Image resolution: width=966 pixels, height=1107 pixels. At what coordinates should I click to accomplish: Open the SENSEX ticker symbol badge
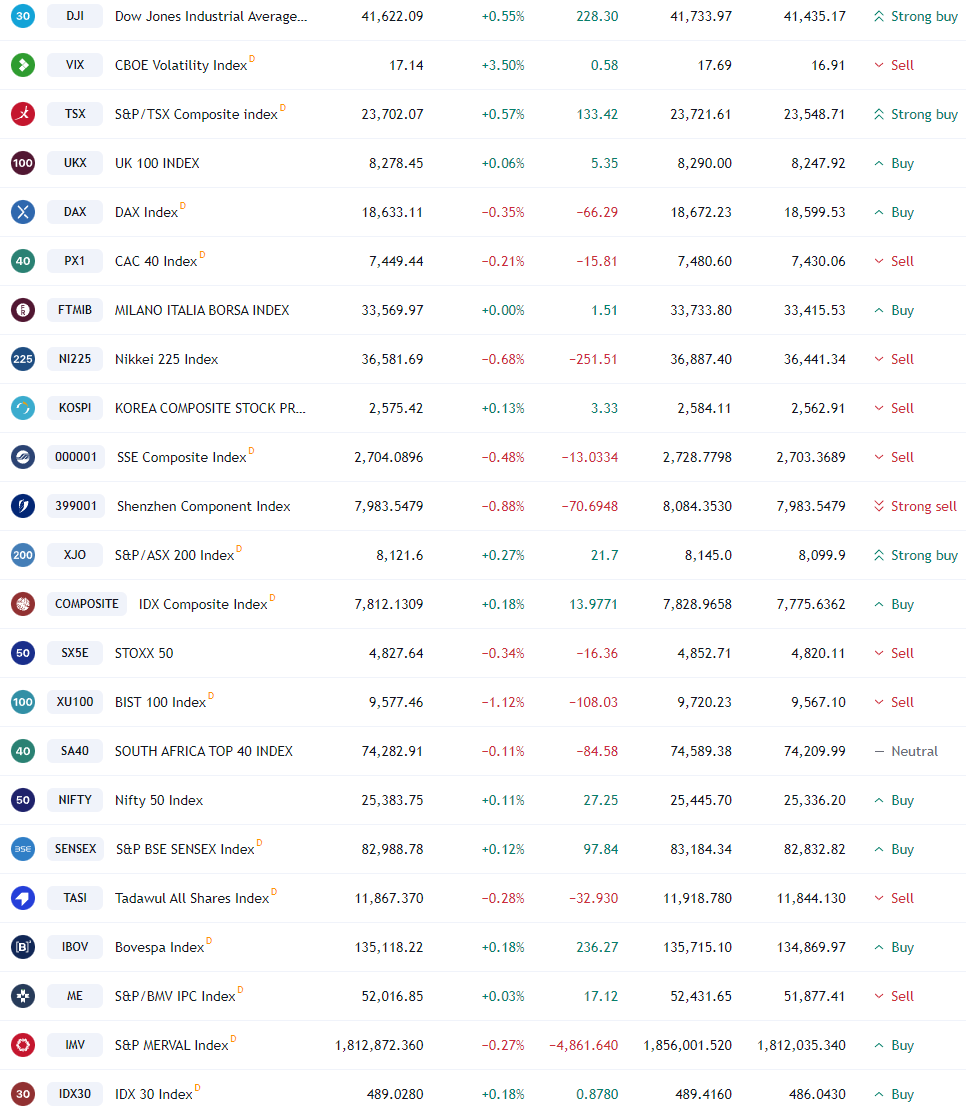(76, 849)
